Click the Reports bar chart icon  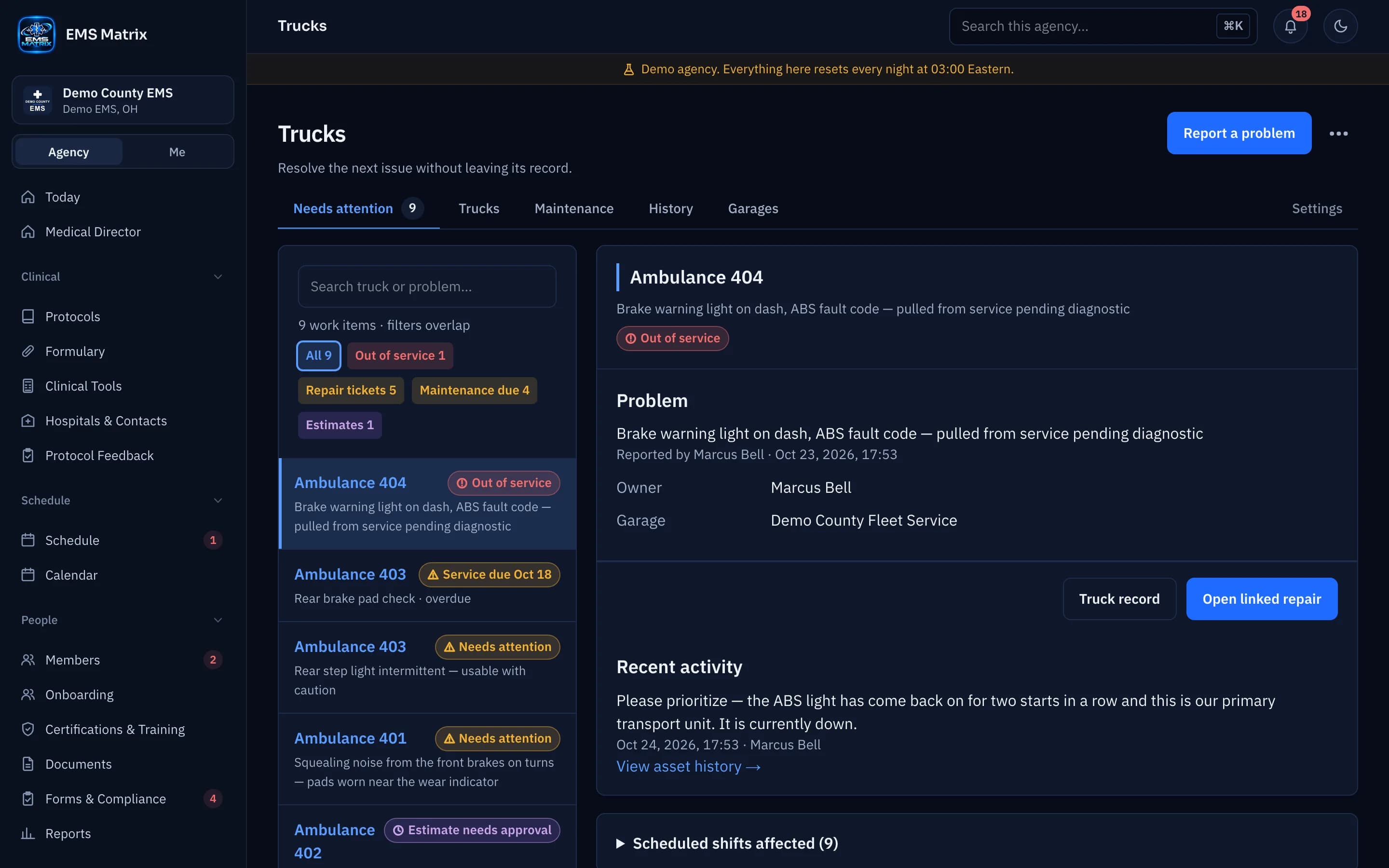(28, 834)
